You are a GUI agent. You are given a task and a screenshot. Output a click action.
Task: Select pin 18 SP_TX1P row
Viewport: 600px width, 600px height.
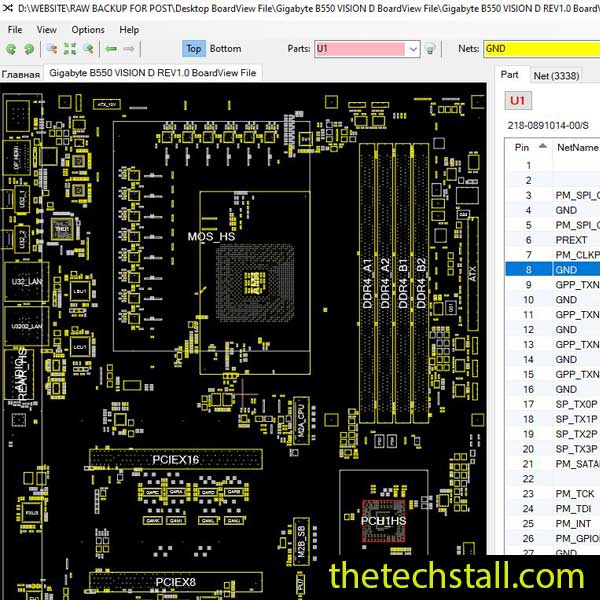click(x=553, y=419)
